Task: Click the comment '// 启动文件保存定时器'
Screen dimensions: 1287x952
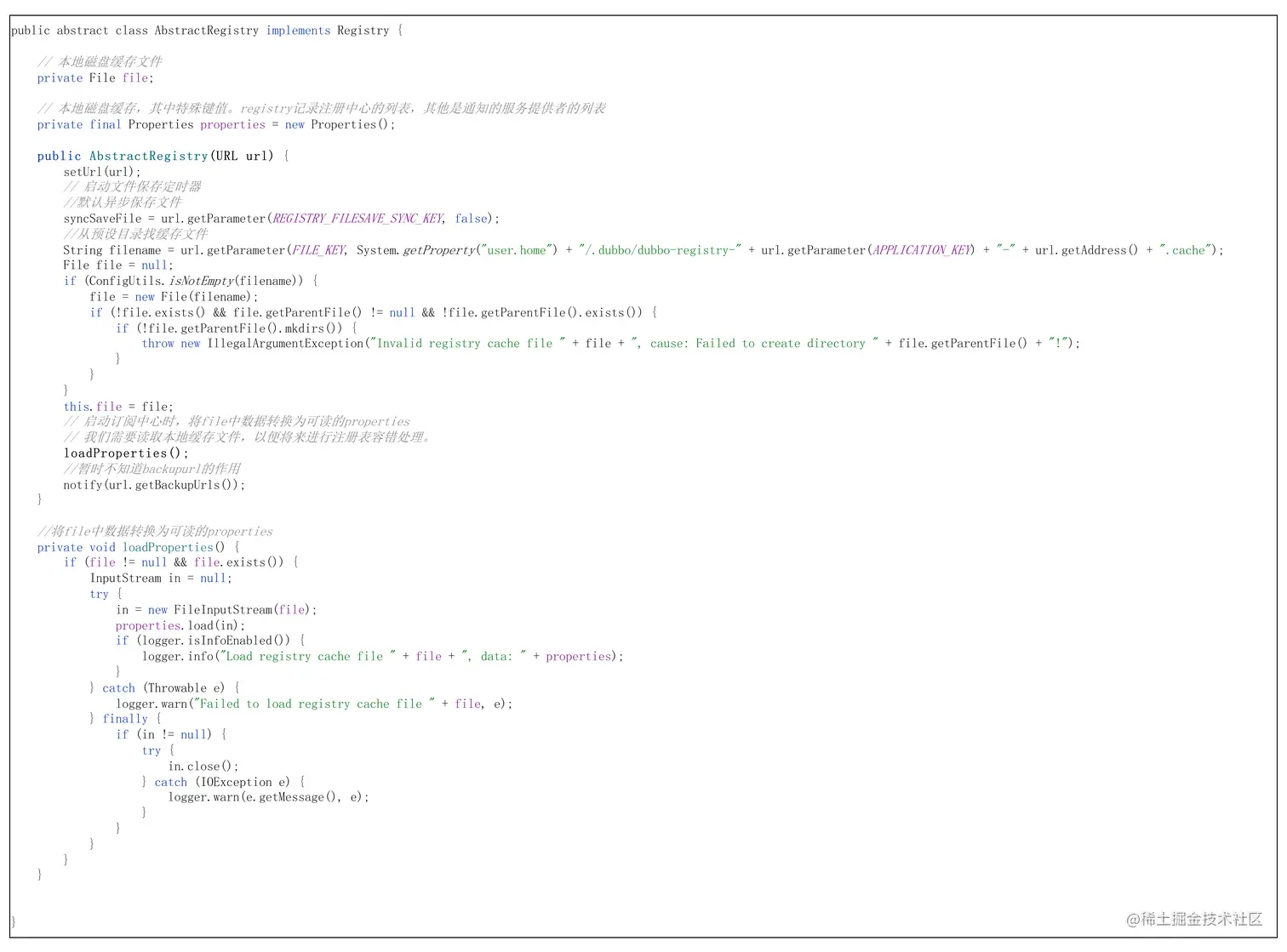Action: click(x=132, y=186)
